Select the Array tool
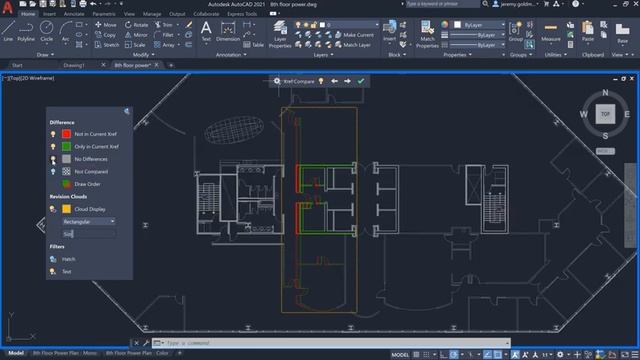The height and width of the screenshot is (360, 640). [164, 45]
